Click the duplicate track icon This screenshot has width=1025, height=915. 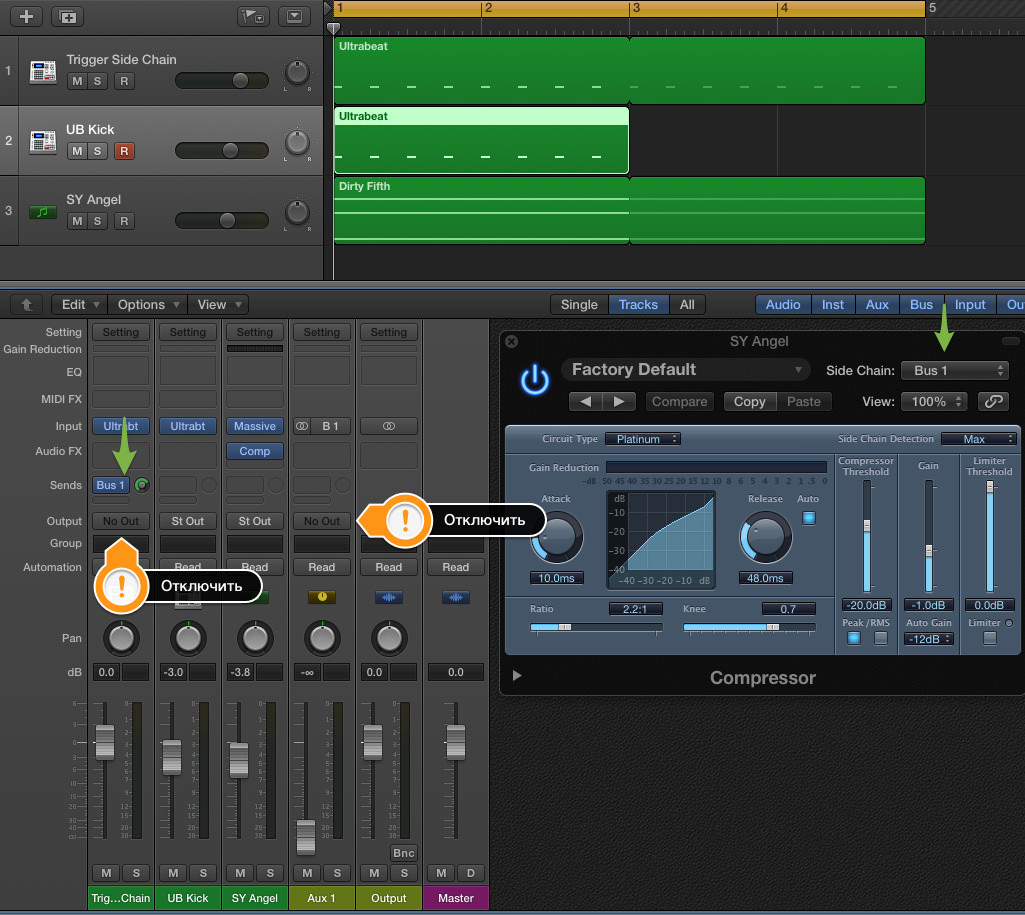tap(67, 16)
